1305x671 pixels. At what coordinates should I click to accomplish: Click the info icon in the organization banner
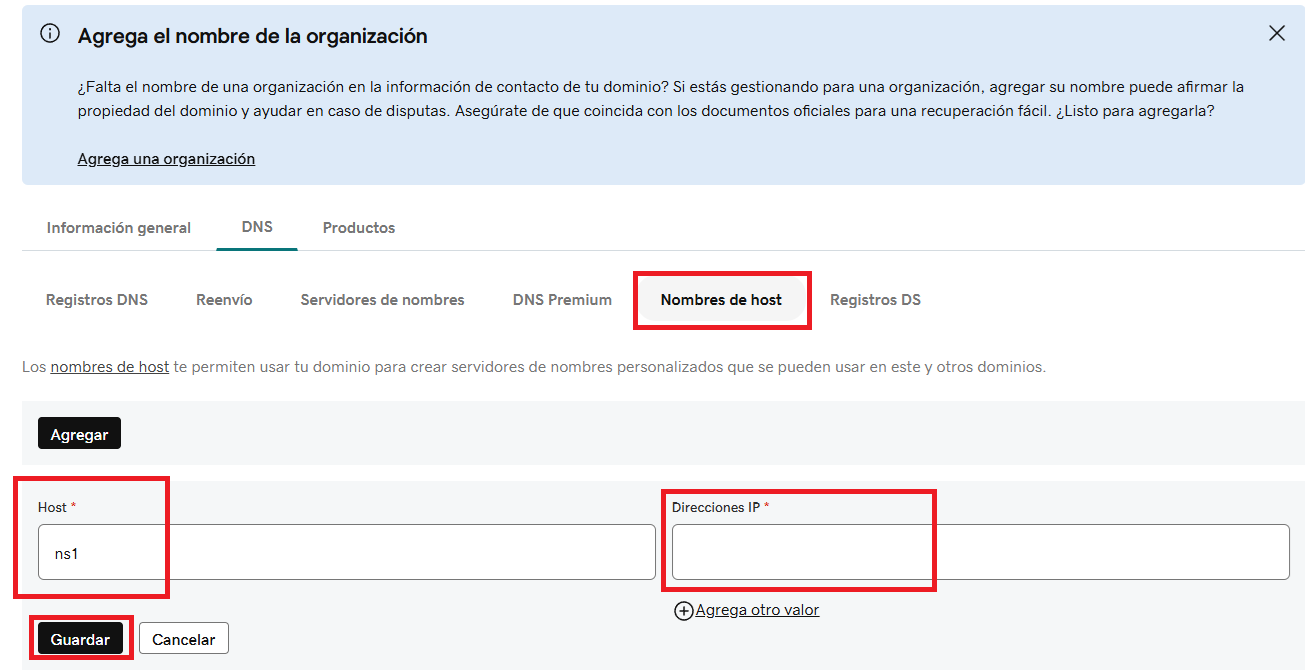pos(50,34)
